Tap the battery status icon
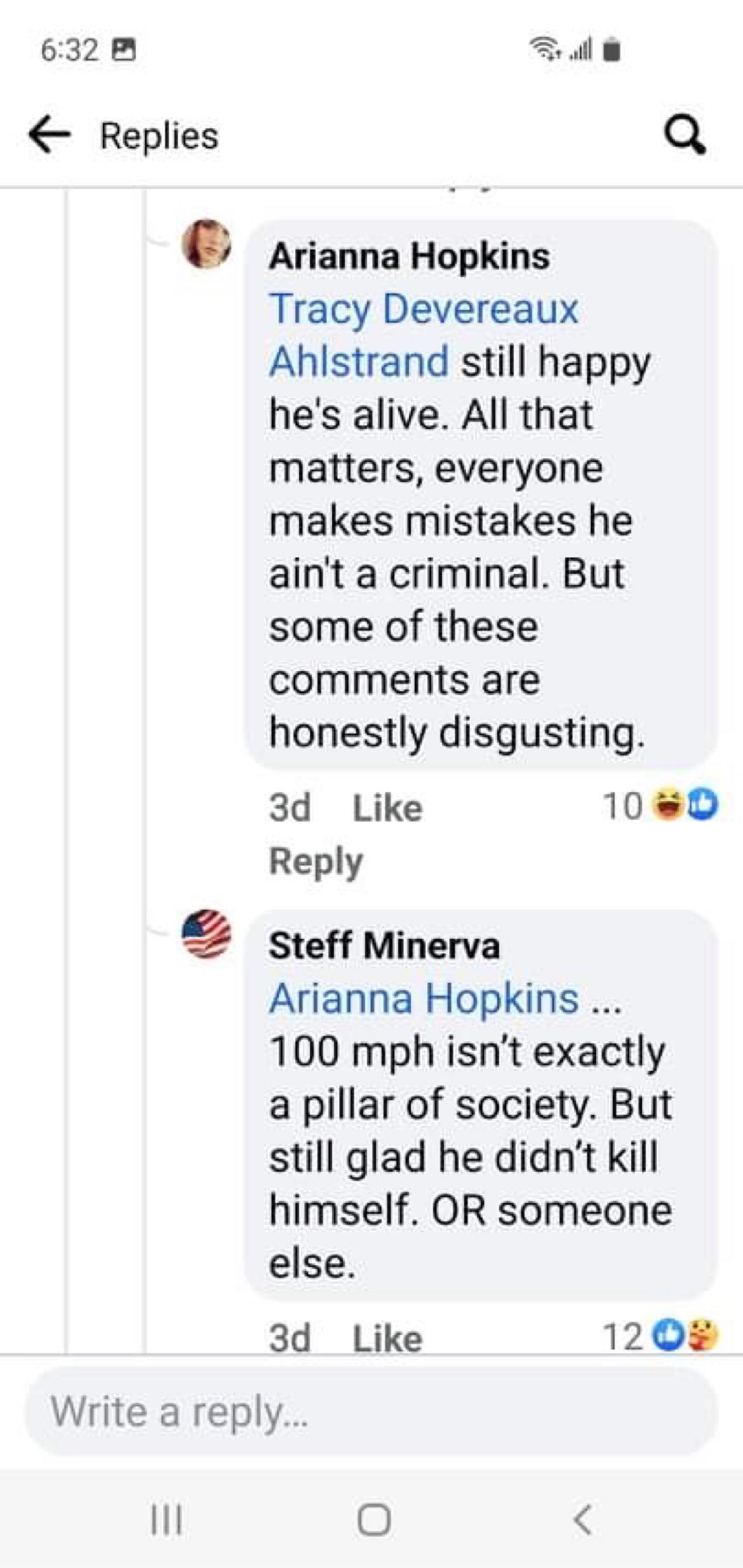This screenshot has width=743, height=1568. [x=611, y=50]
